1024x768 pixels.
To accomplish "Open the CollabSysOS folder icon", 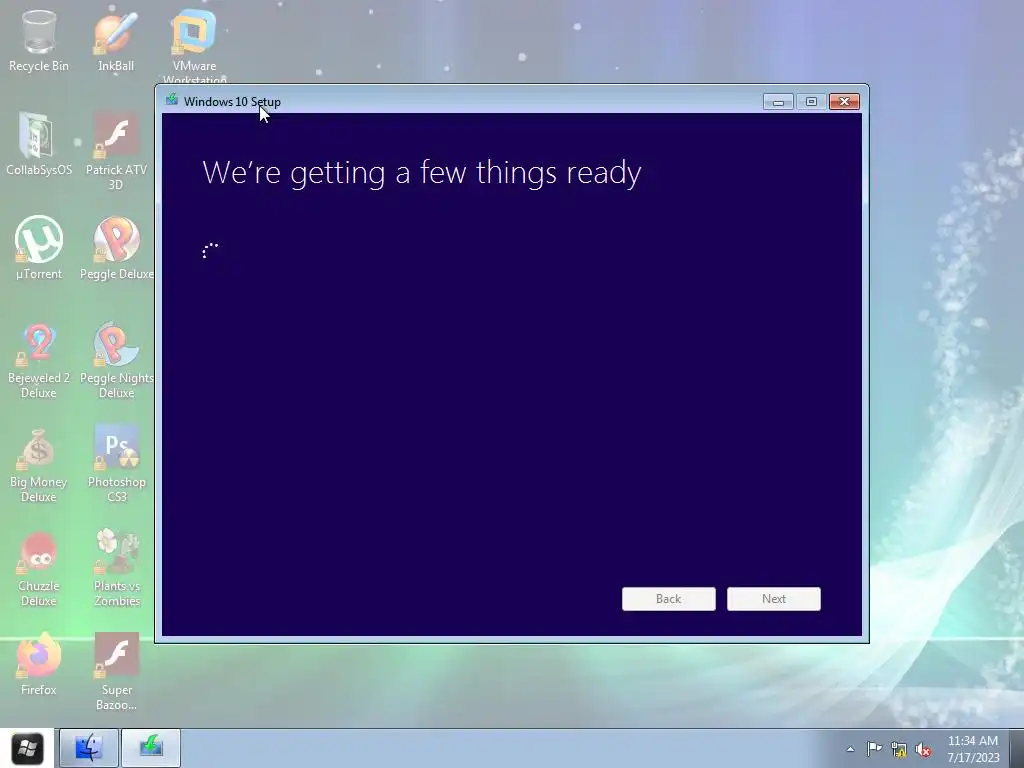I will pyautogui.click(x=39, y=144).
